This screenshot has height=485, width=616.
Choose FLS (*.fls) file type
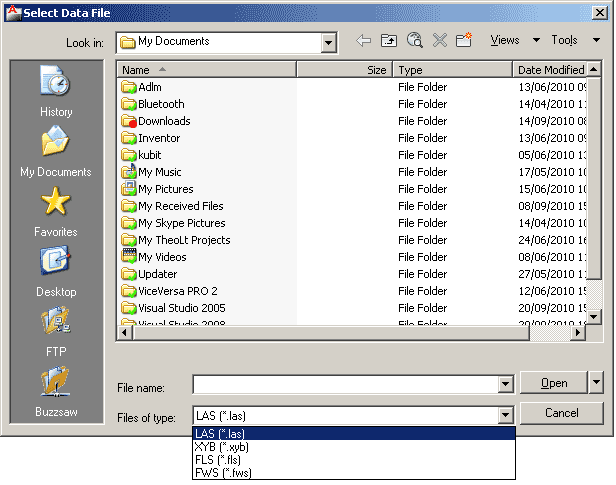click(354, 460)
